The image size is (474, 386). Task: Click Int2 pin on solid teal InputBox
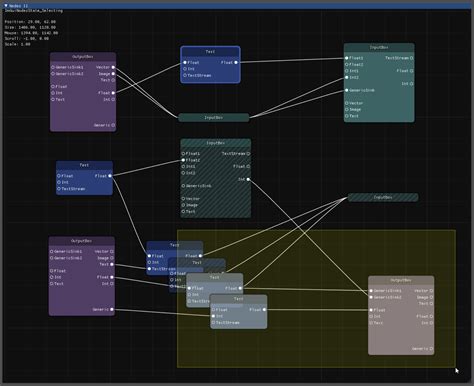tap(347, 77)
